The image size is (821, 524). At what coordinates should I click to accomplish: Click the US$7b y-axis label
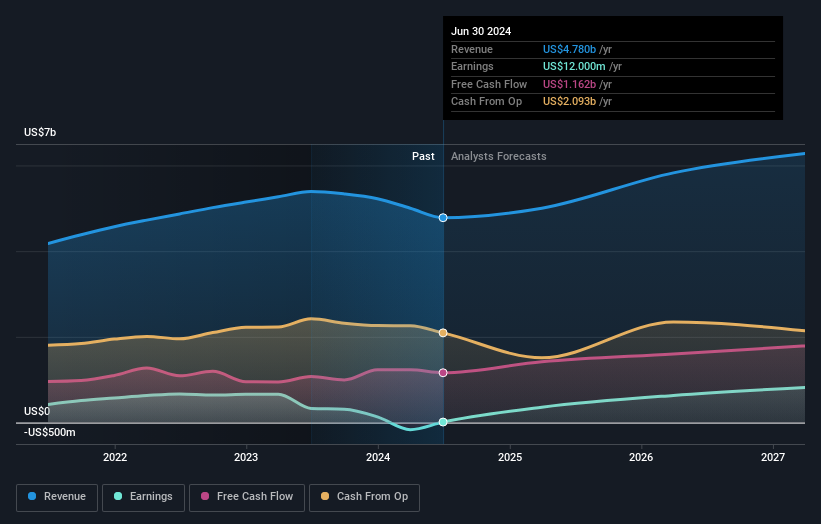tap(40, 132)
